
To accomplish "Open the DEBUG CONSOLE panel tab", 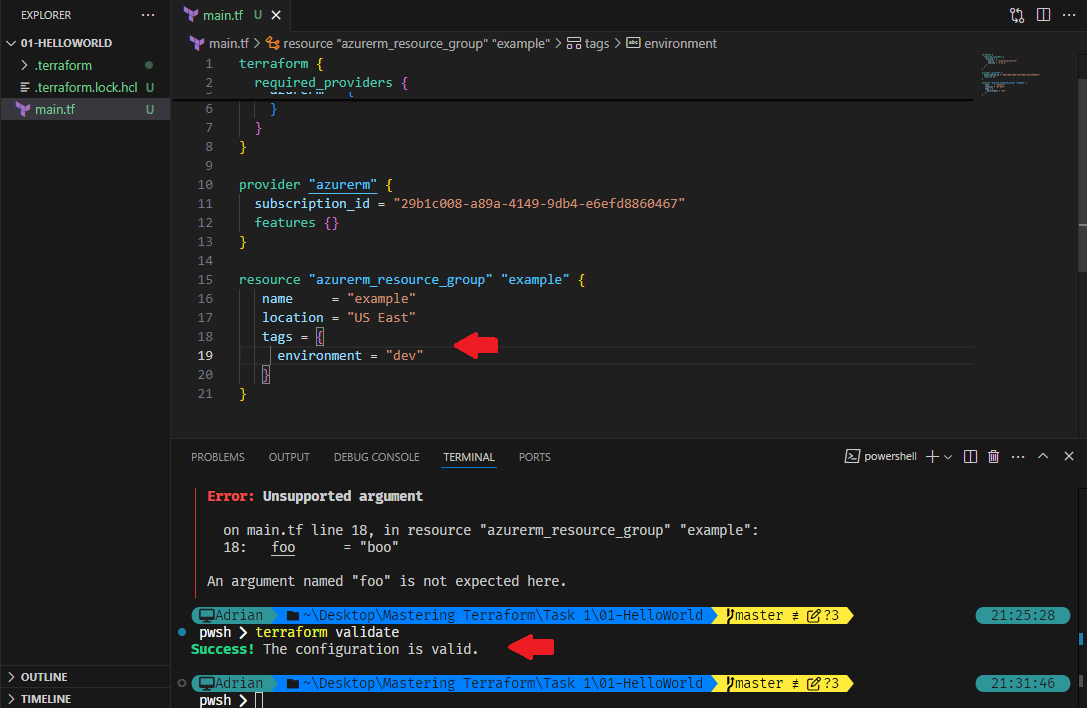I will [x=376, y=457].
